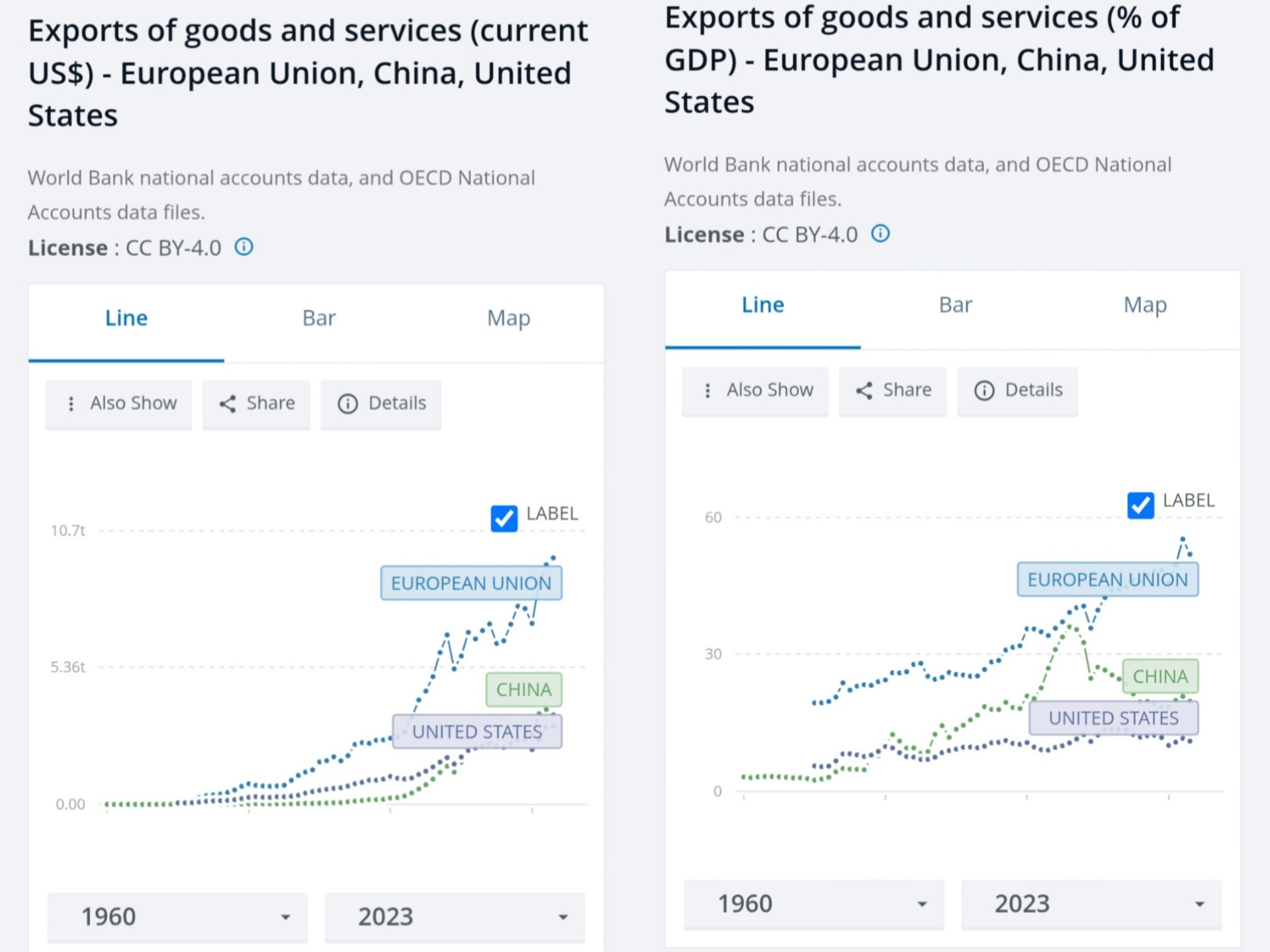
Task: Expand 1960 start year dropdown, right chart
Action: point(814,904)
